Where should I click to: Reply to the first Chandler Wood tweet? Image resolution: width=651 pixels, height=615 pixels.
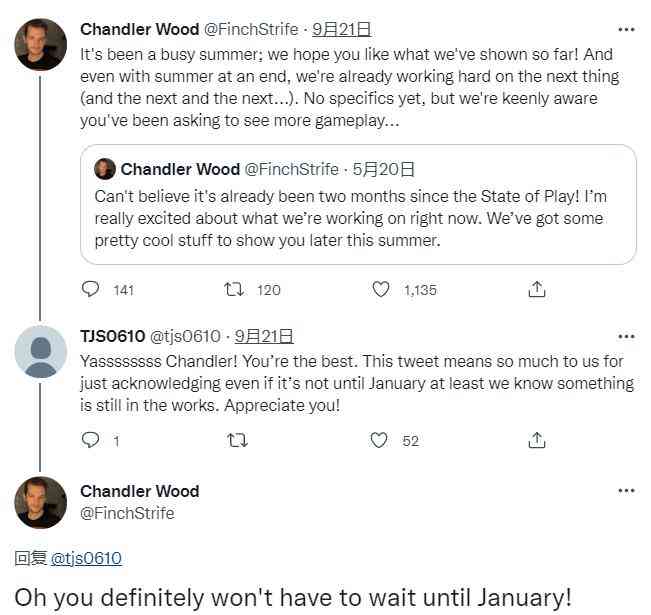[x=91, y=289]
